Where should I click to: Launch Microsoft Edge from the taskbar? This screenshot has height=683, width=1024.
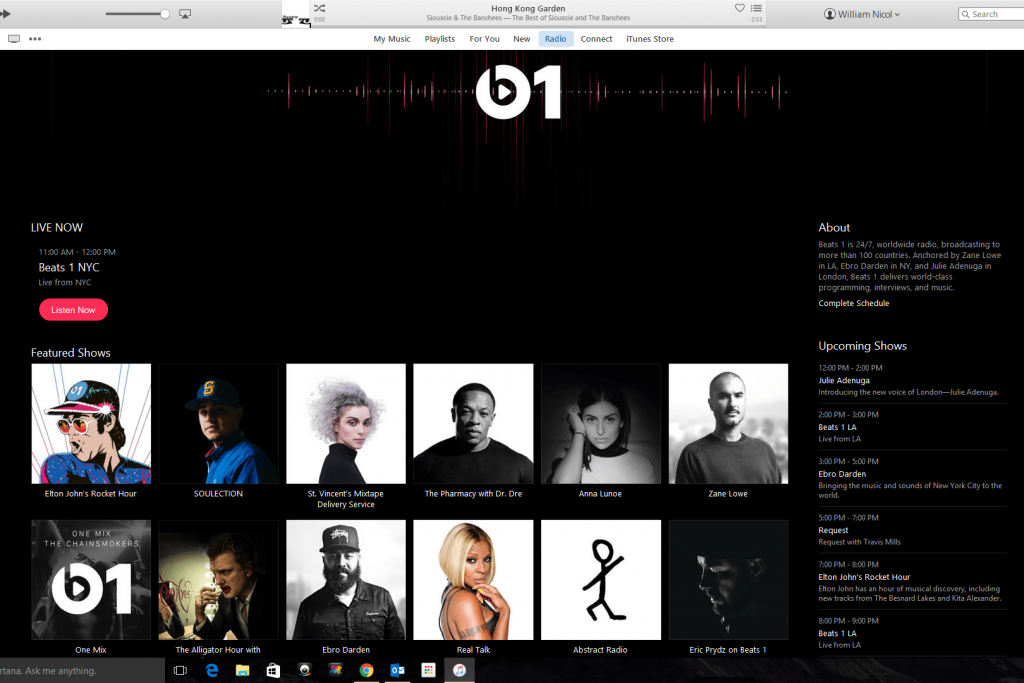click(212, 671)
